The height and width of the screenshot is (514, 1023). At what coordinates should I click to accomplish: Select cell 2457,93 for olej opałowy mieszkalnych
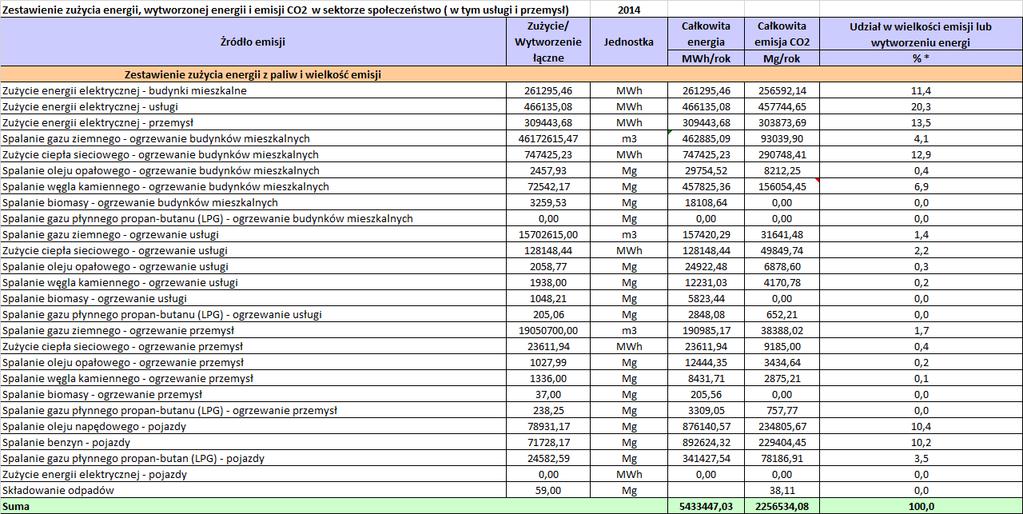point(549,170)
